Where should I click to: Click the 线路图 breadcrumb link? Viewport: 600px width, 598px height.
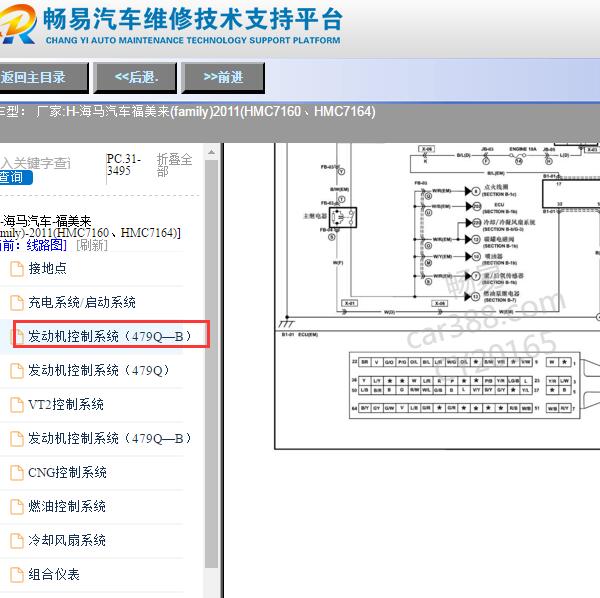coord(46,245)
